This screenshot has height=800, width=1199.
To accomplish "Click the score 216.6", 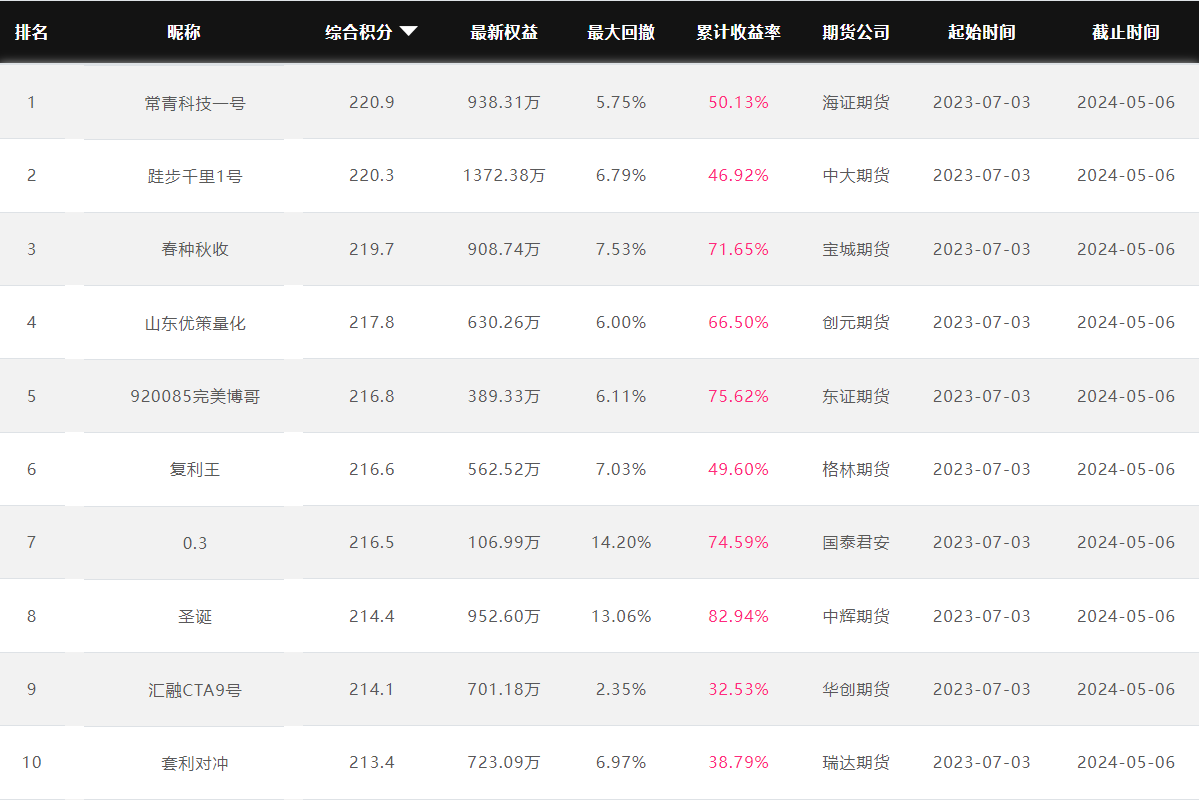I will point(372,469).
